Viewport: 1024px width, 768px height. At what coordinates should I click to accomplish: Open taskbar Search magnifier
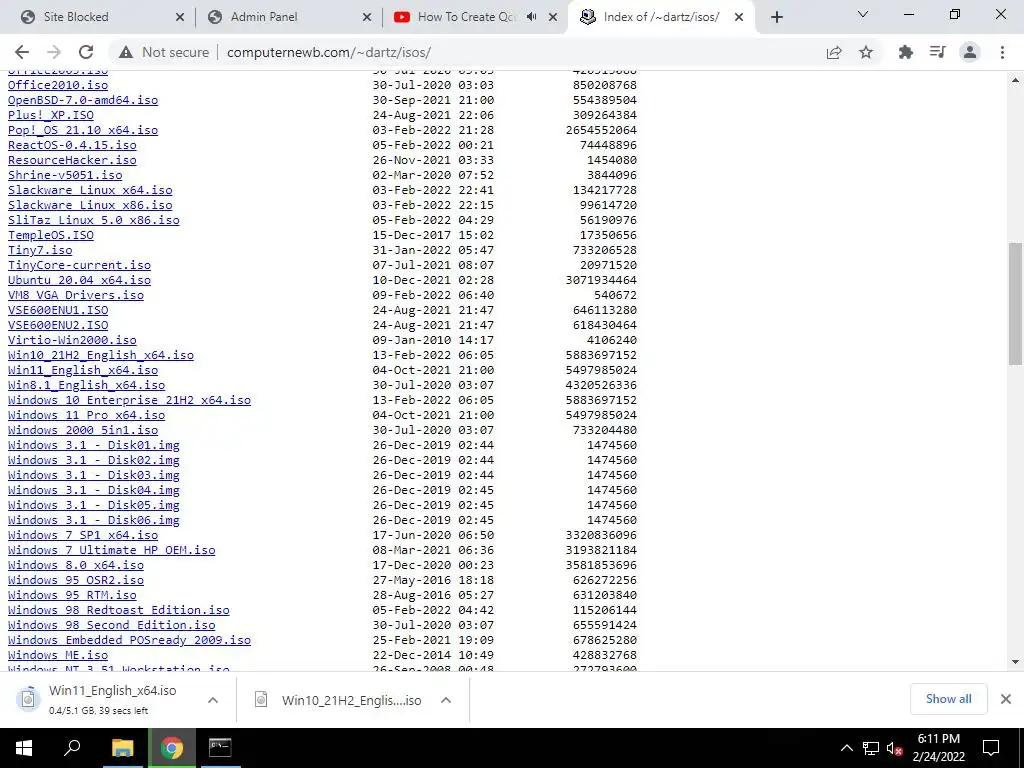(x=72, y=748)
